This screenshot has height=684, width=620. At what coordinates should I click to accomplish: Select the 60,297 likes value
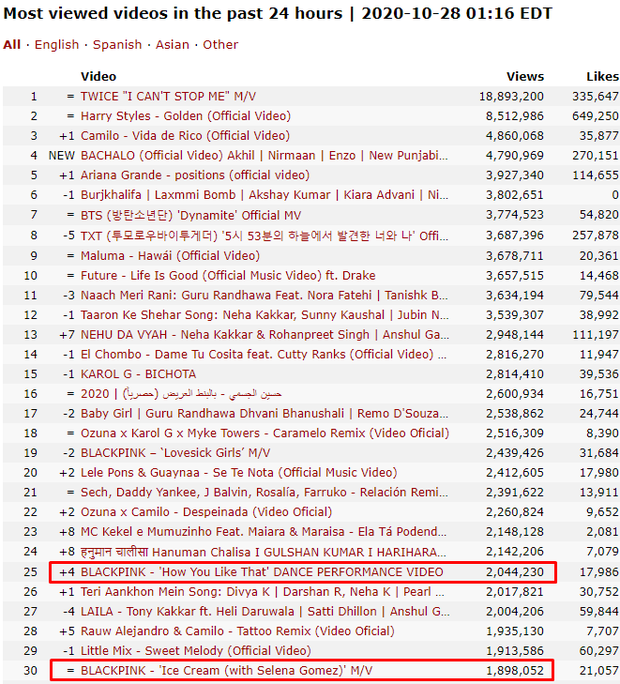599,650
